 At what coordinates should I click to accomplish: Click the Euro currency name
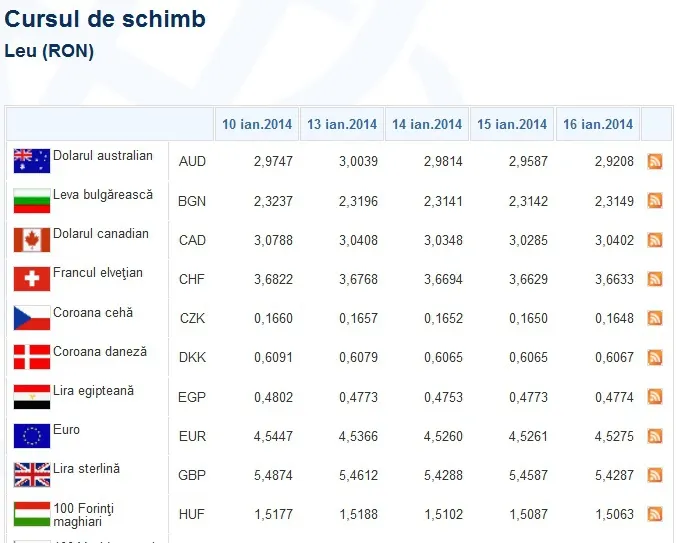[x=66, y=429]
